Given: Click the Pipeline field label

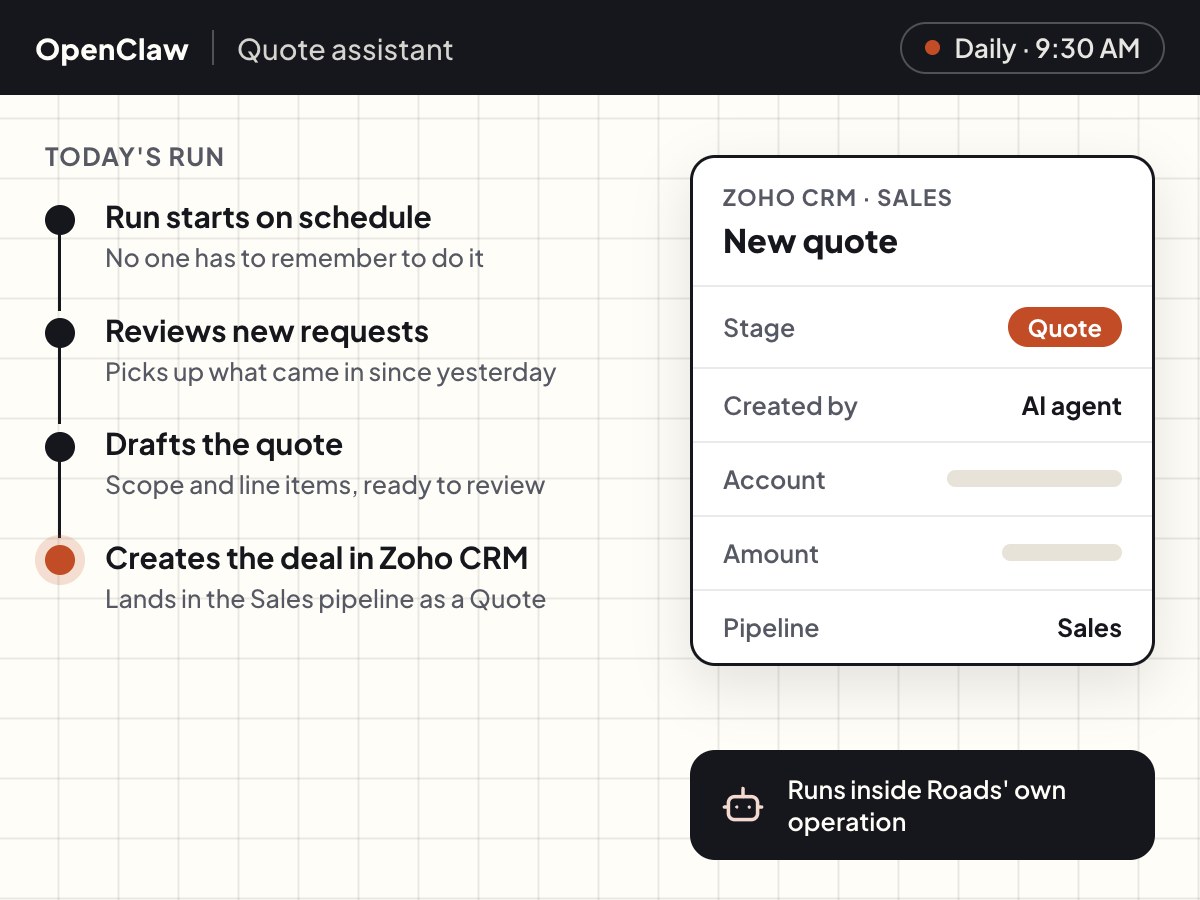Looking at the screenshot, I should coord(771,628).
